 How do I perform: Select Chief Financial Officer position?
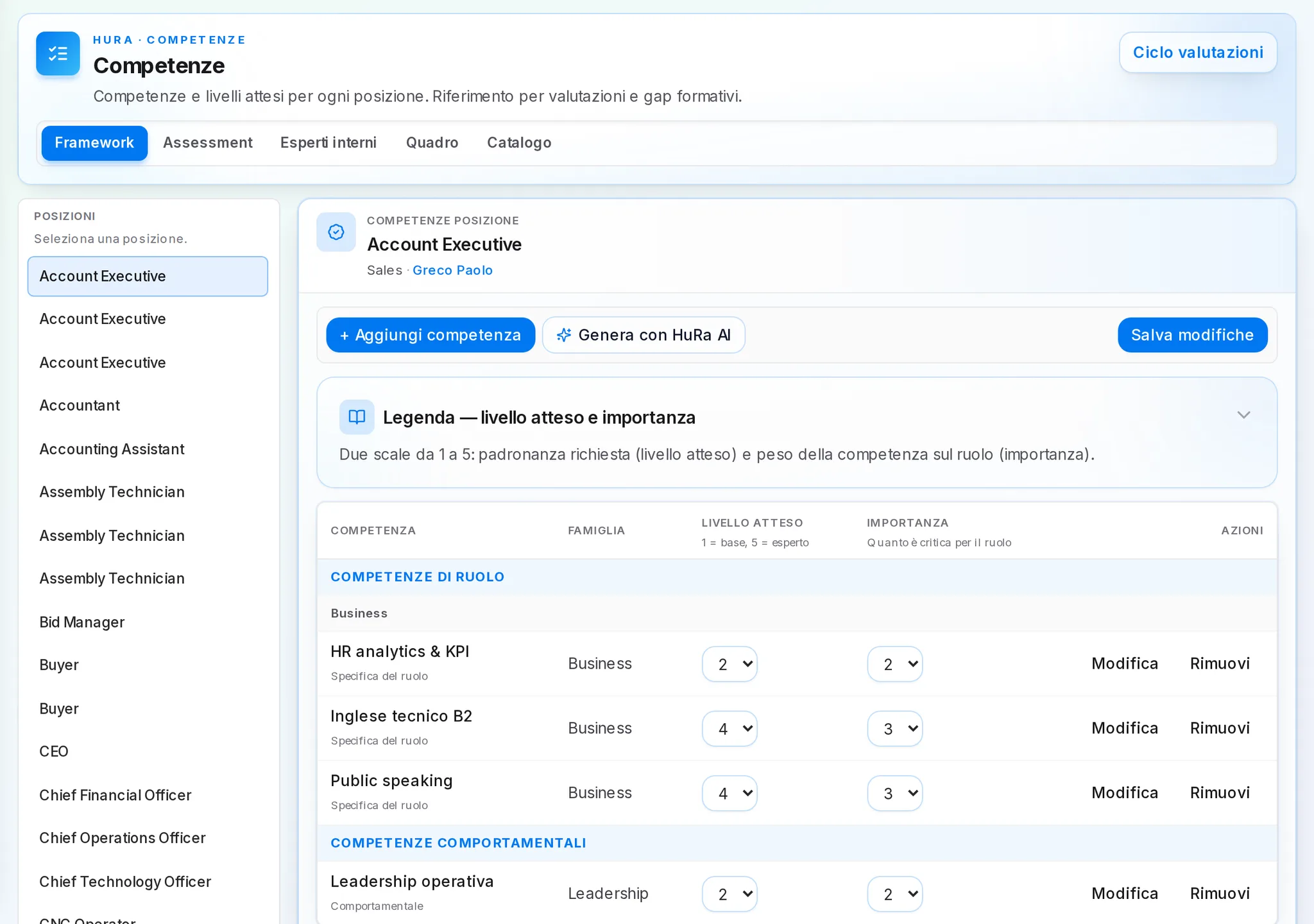pyautogui.click(x=148, y=796)
